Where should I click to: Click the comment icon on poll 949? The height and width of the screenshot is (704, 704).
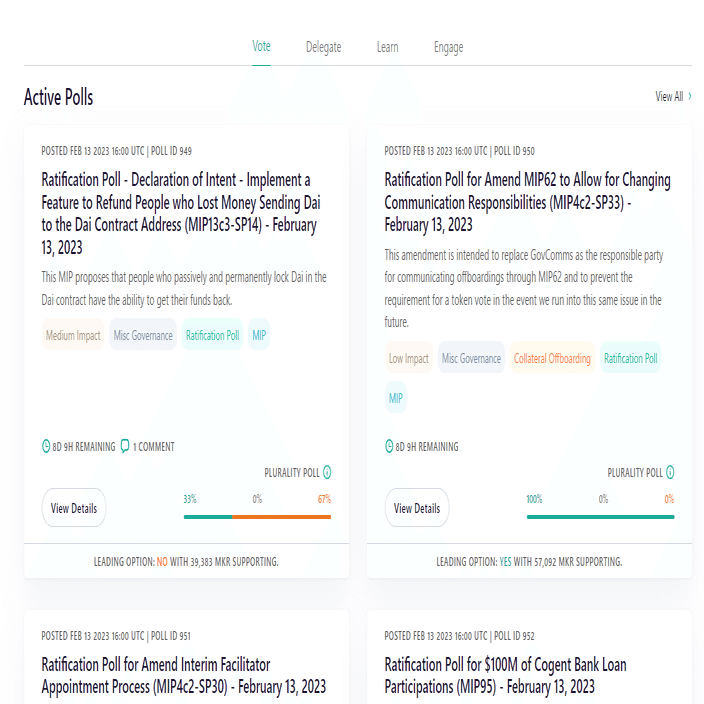[x=125, y=447]
